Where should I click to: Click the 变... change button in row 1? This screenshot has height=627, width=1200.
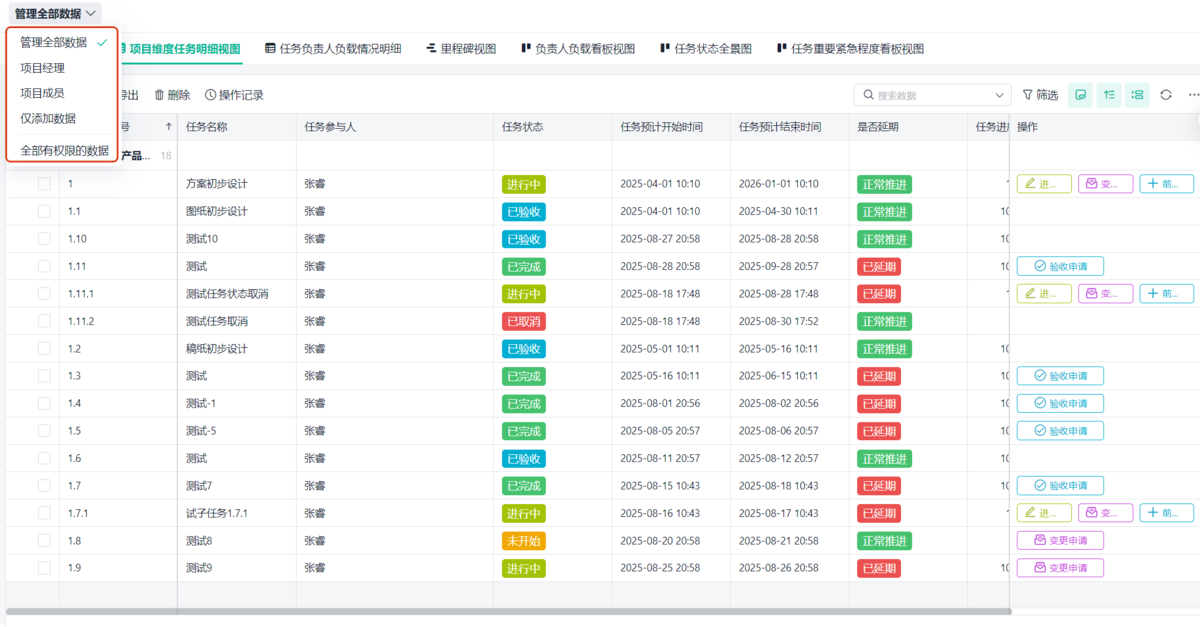(1106, 184)
